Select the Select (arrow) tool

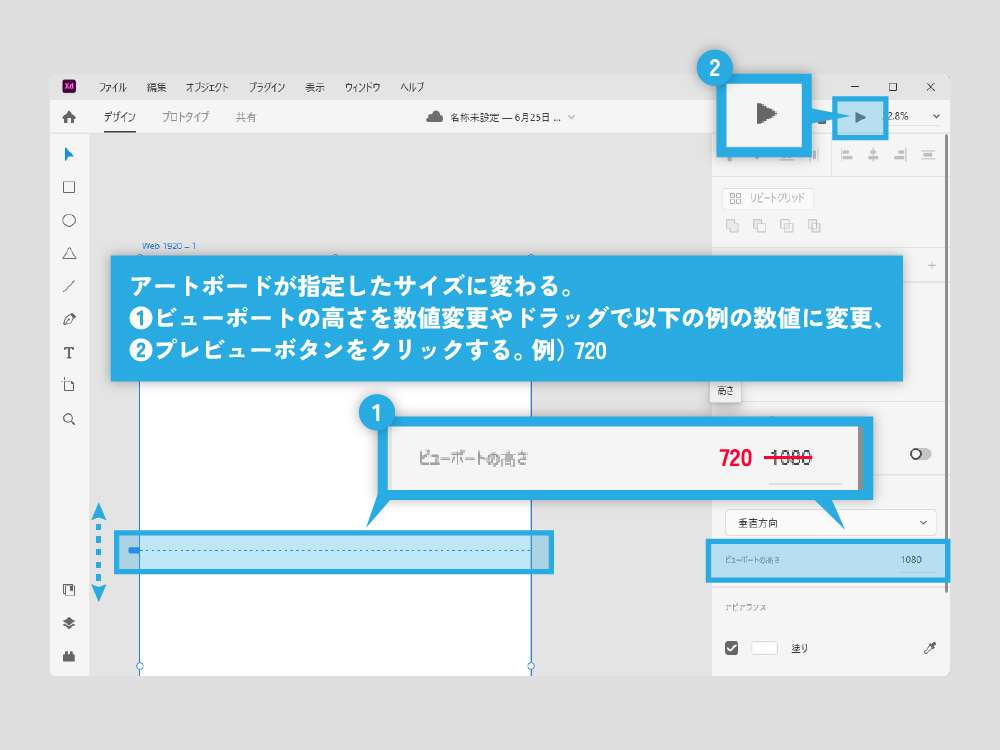click(x=69, y=154)
